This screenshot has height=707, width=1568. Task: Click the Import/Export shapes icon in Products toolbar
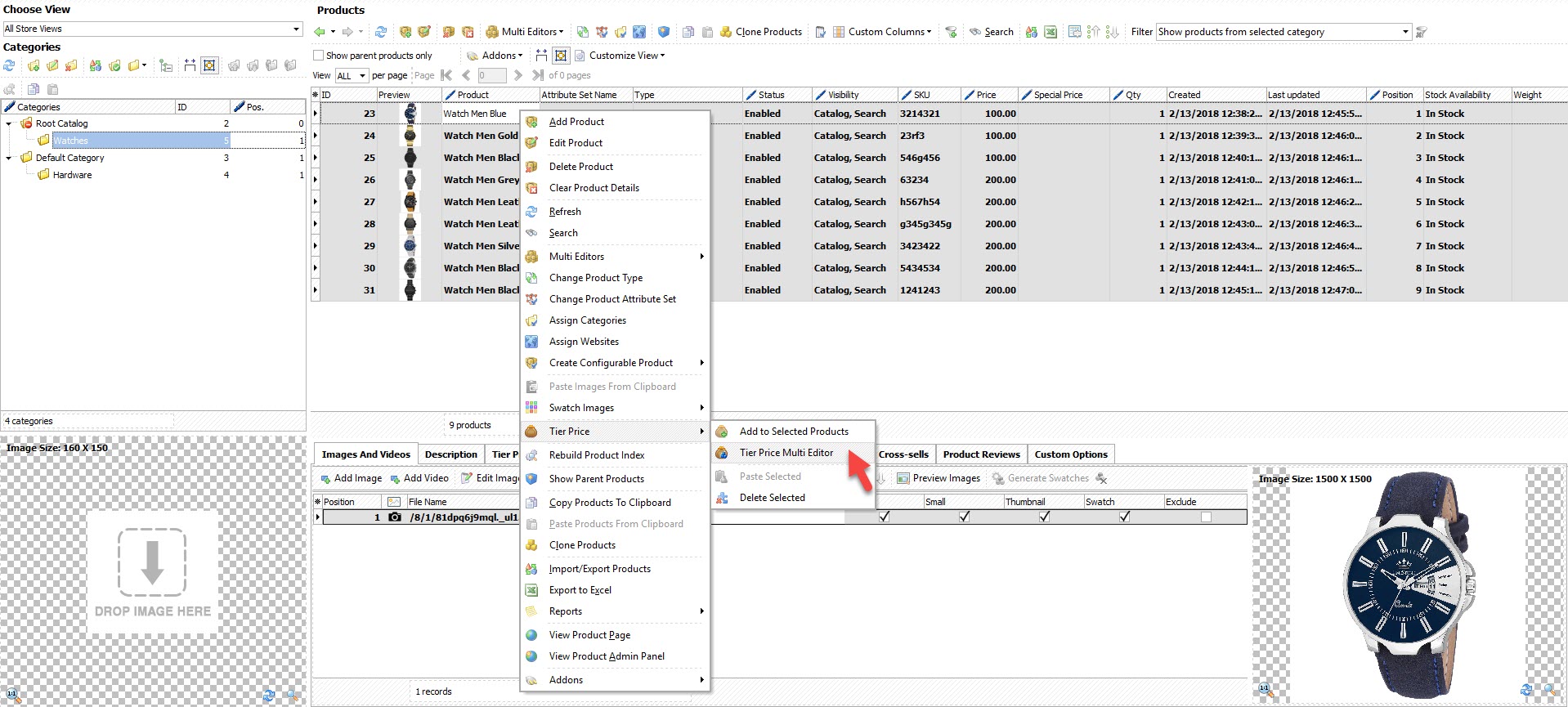coord(1032,32)
